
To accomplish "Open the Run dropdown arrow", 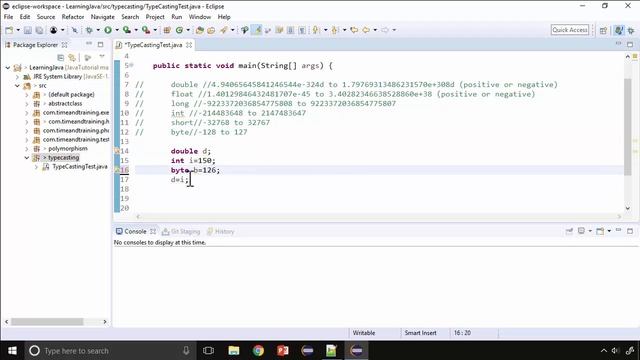I will (117, 30).
